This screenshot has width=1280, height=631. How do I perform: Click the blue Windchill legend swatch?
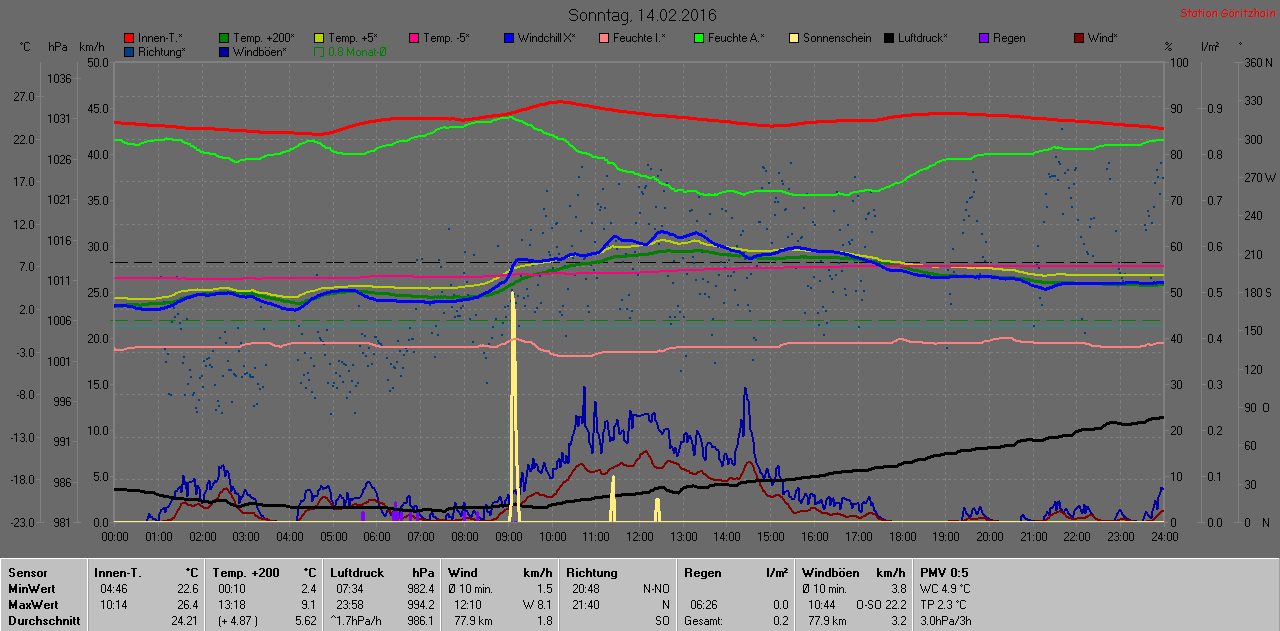[510, 38]
